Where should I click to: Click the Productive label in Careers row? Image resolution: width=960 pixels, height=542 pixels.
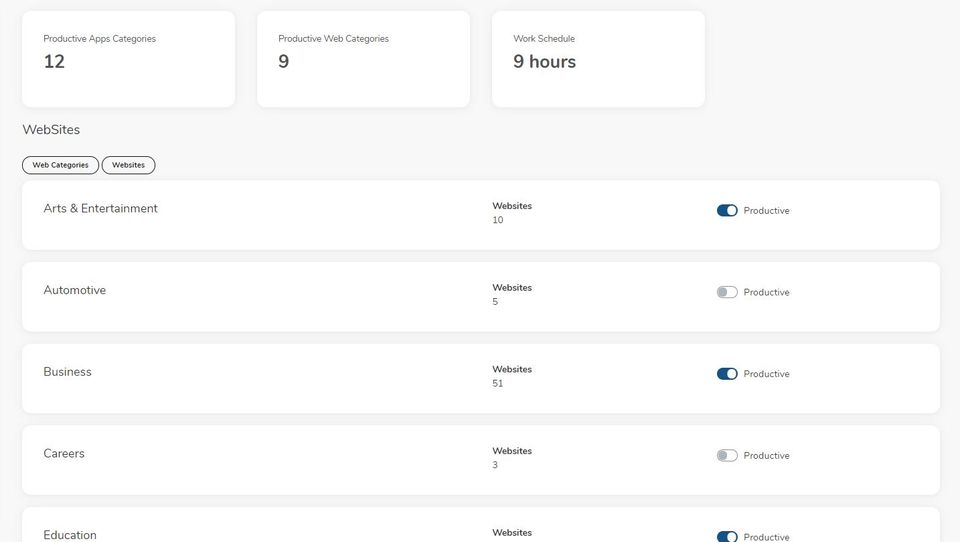(x=767, y=456)
